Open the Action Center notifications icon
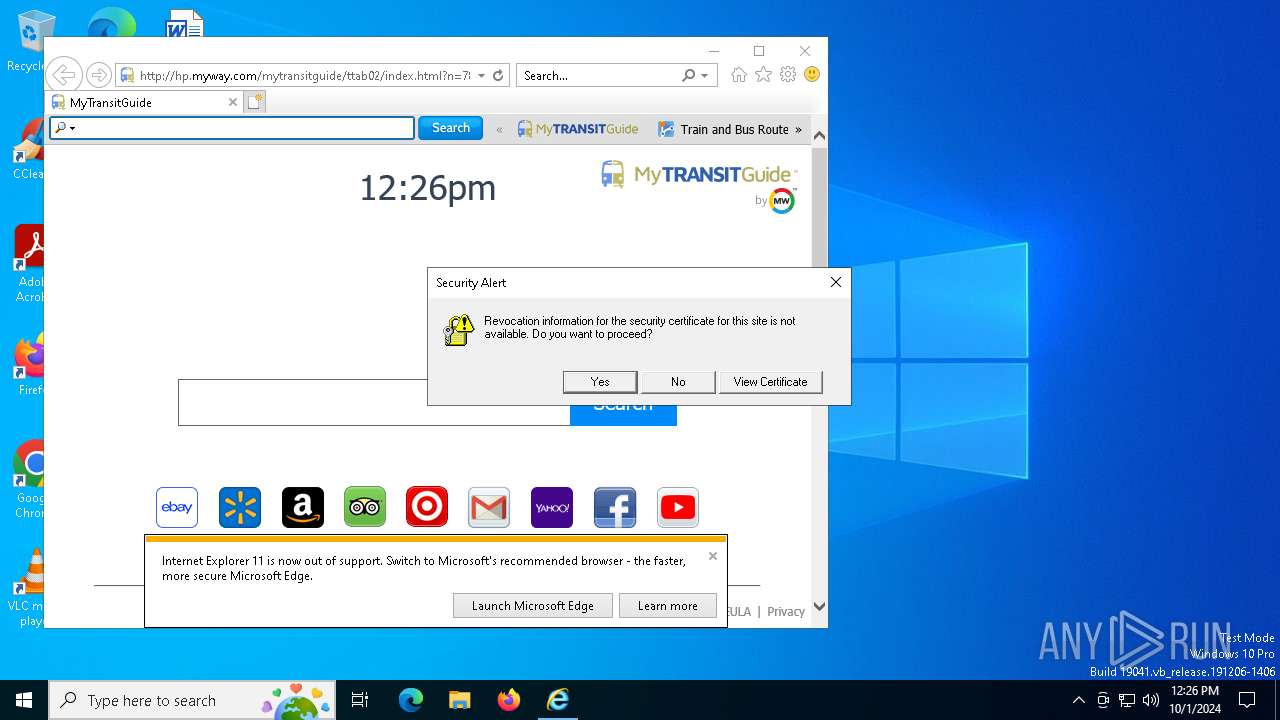 tap(1247, 700)
